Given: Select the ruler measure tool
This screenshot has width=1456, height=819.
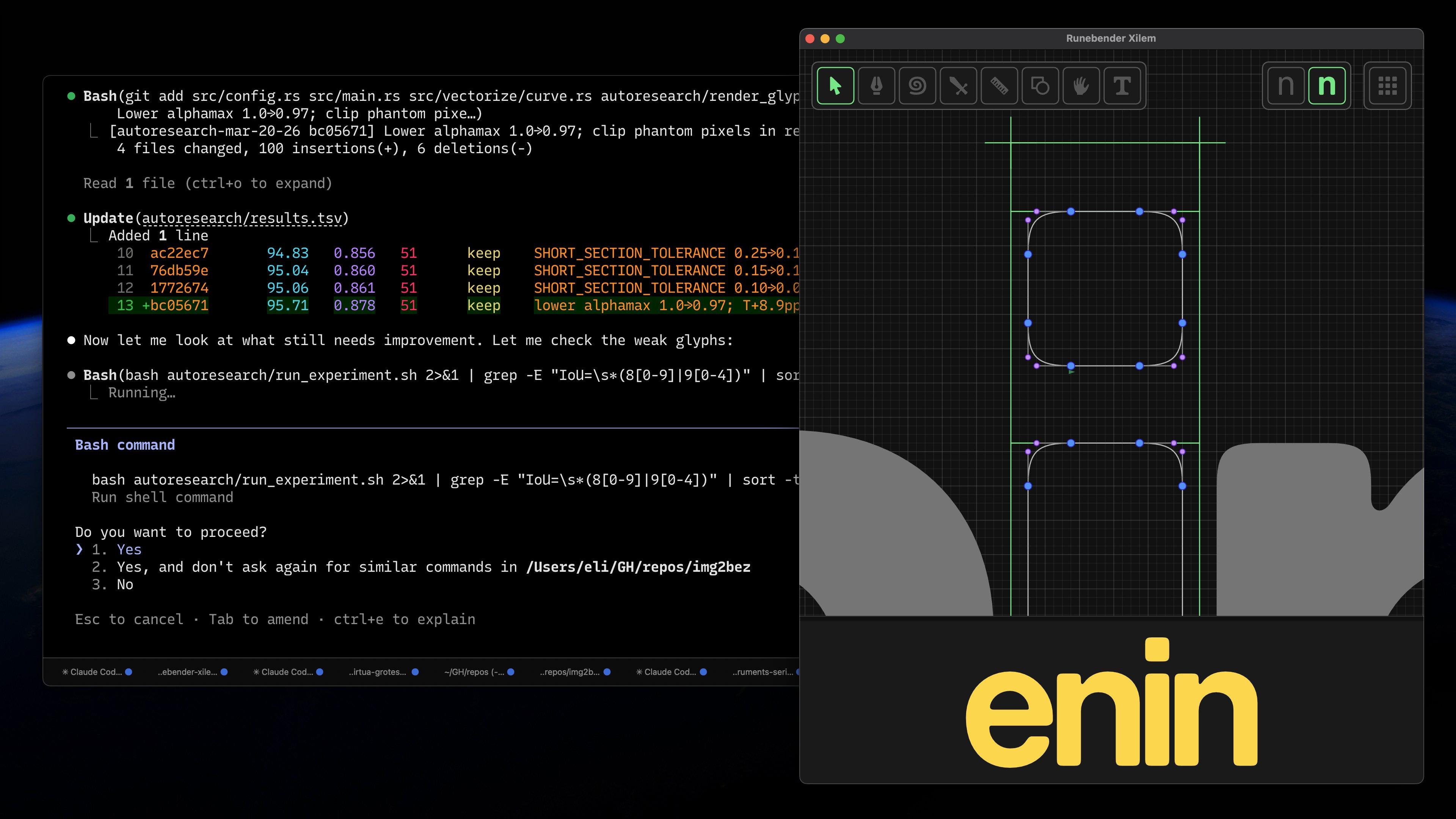Looking at the screenshot, I should click(x=999, y=86).
